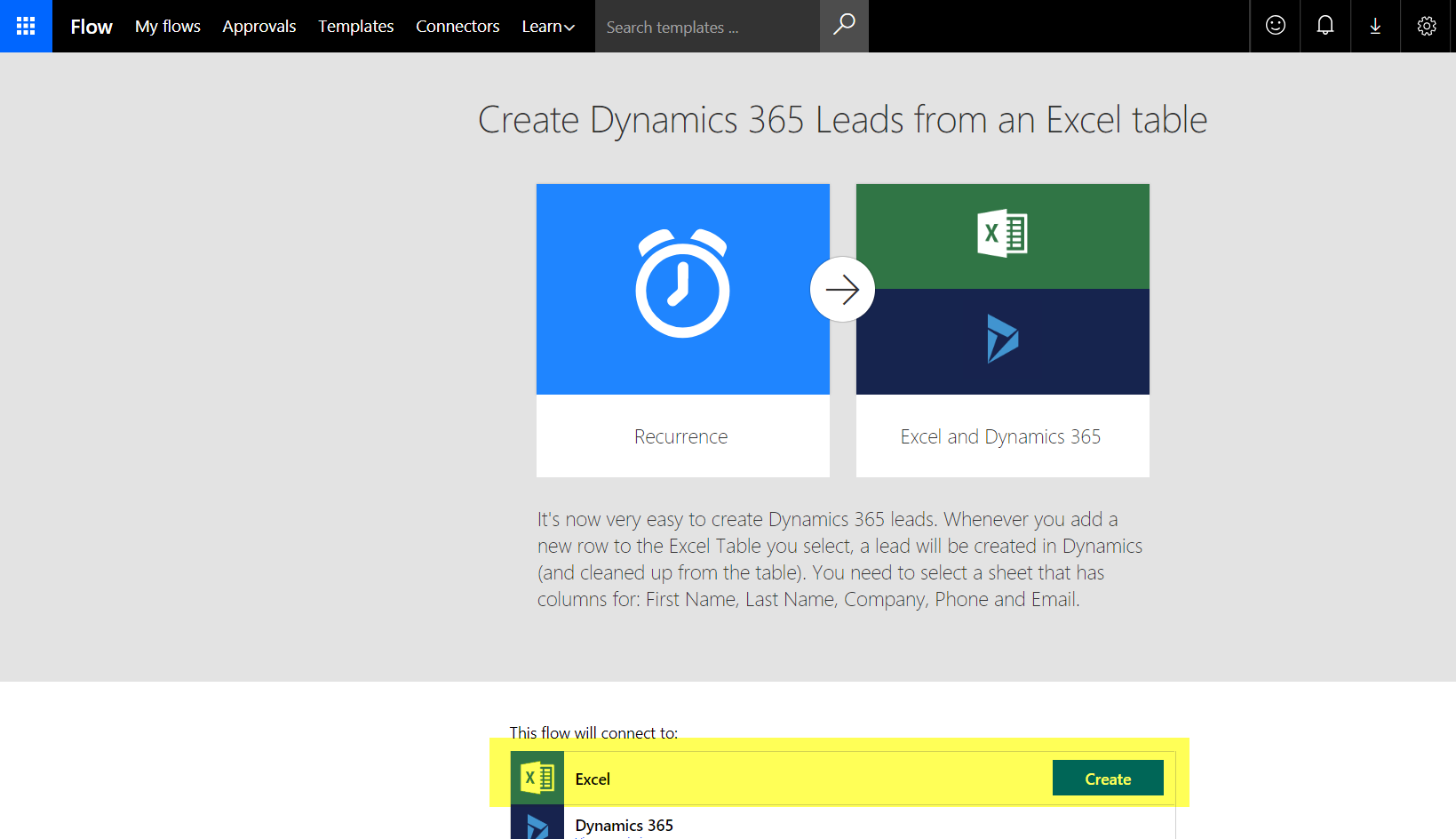Click the Excel connection name
Viewport: 1456px width, 839px height.
click(x=593, y=779)
